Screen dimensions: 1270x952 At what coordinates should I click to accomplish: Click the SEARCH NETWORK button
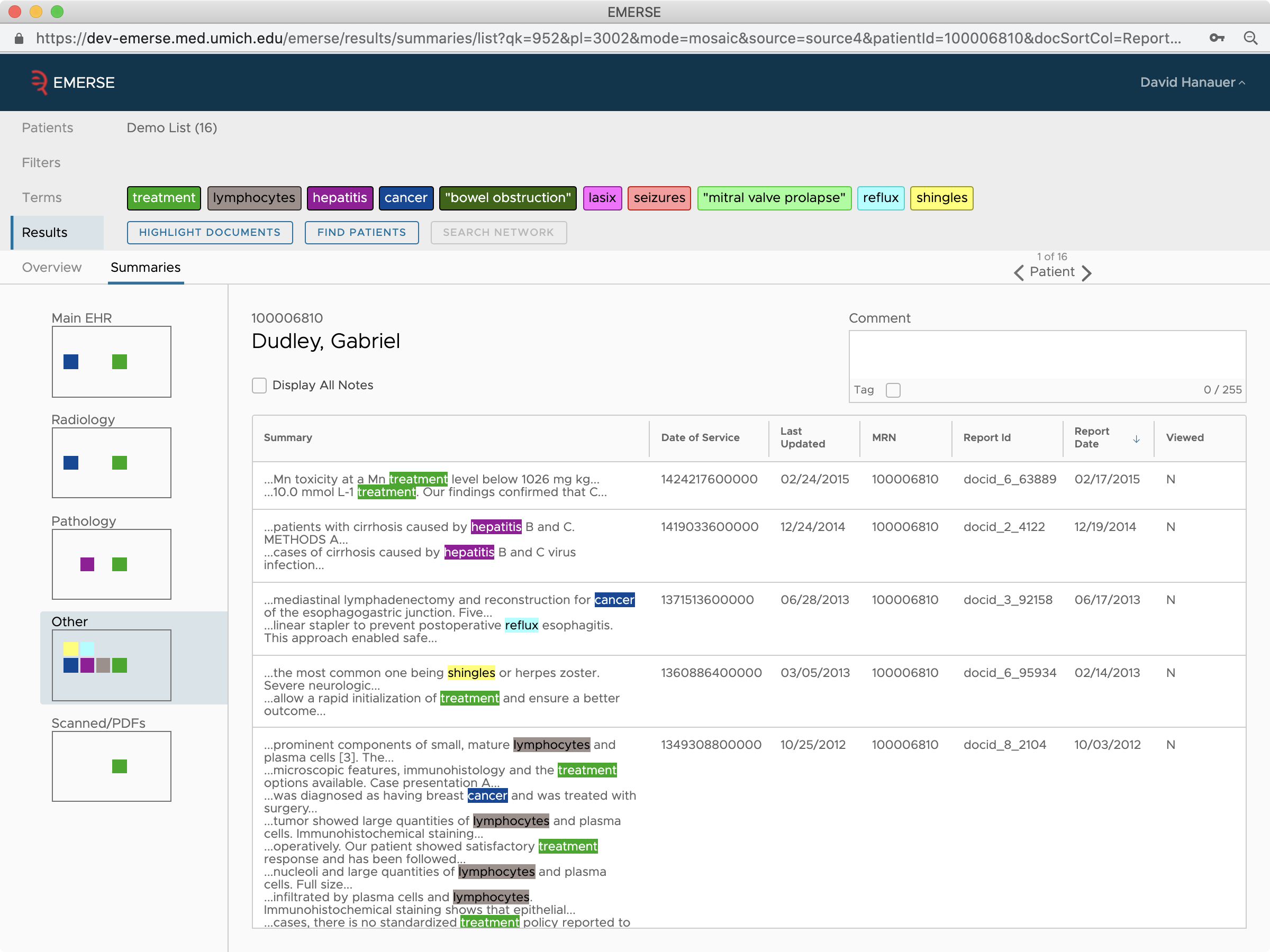[498, 232]
